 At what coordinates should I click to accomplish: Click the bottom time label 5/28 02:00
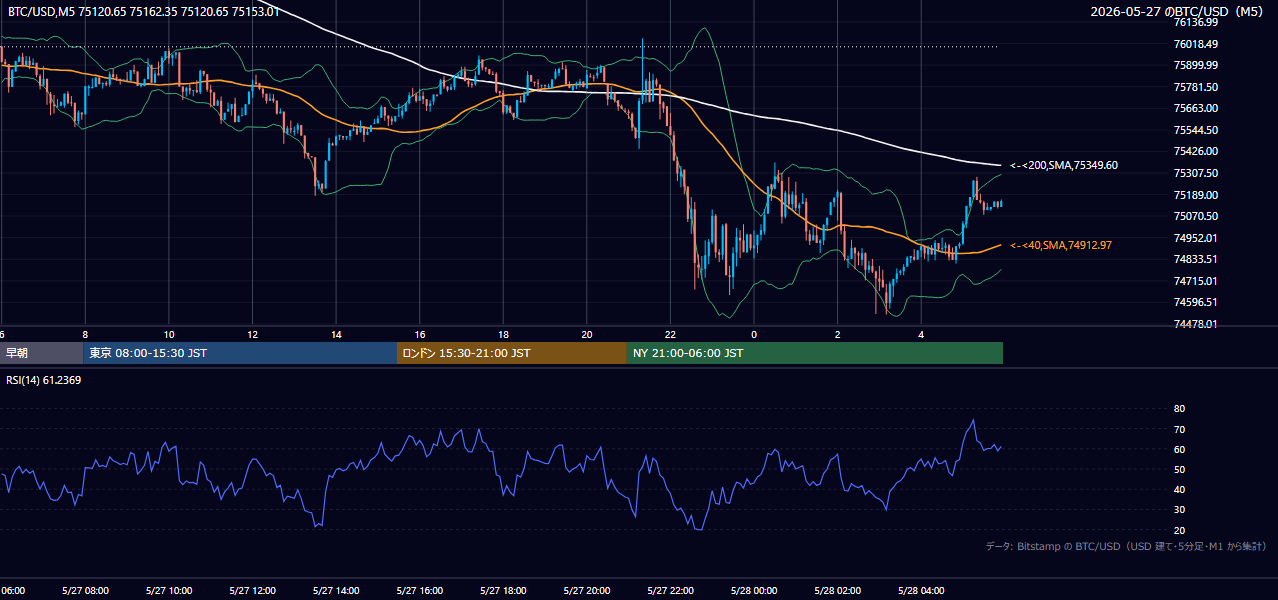pos(837,590)
